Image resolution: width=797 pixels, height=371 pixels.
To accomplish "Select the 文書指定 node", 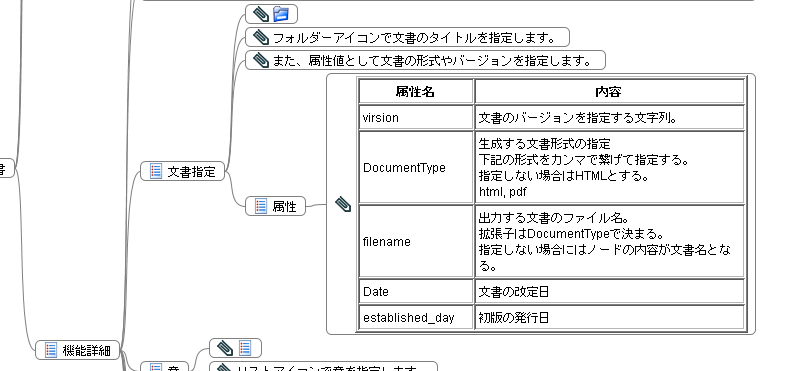I will tap(182, 171).
